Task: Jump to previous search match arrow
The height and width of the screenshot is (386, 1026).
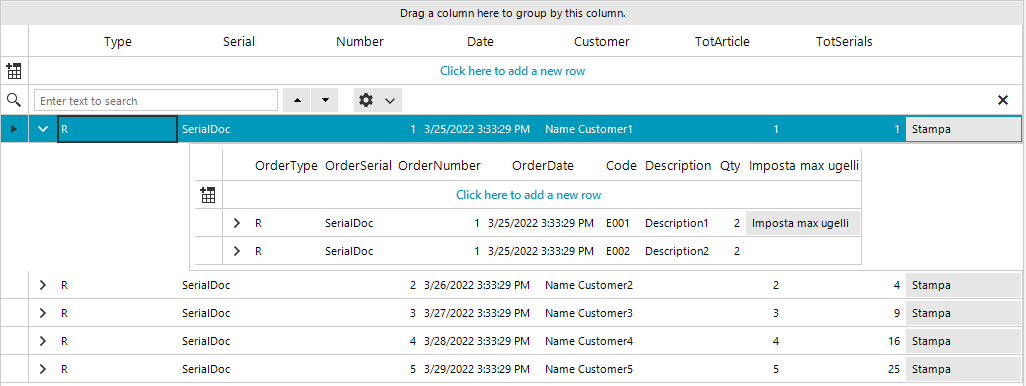Action: [x=297, y=100]
